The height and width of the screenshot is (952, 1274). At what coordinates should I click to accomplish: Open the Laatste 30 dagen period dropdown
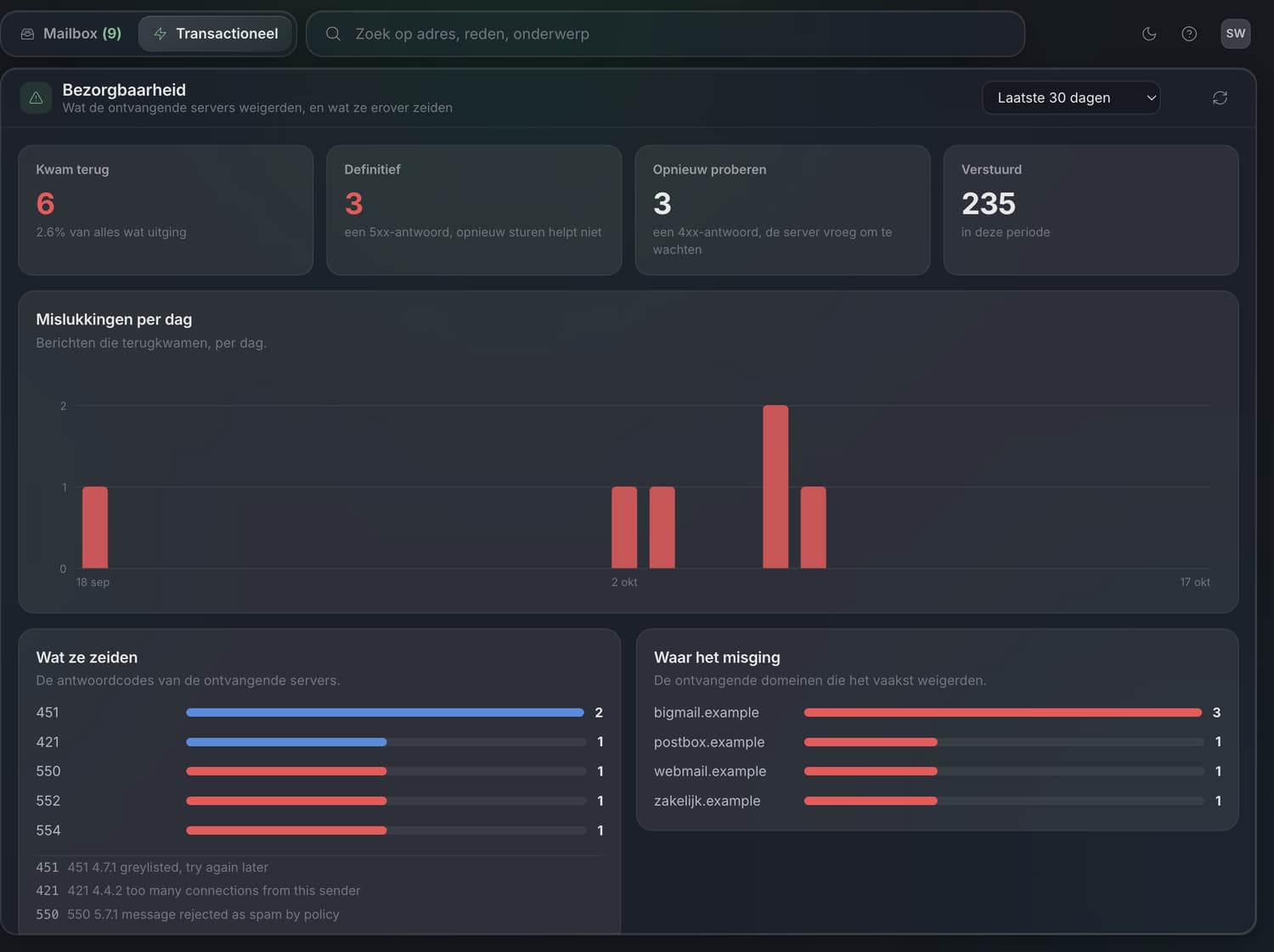(x=1071, y=98)
